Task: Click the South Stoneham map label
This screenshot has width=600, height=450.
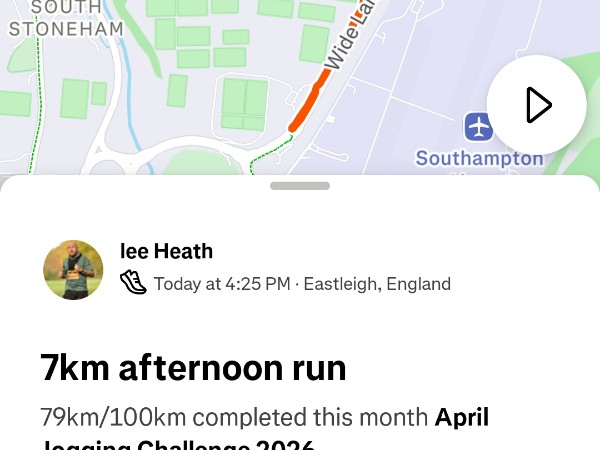Action: coord(66,19)
